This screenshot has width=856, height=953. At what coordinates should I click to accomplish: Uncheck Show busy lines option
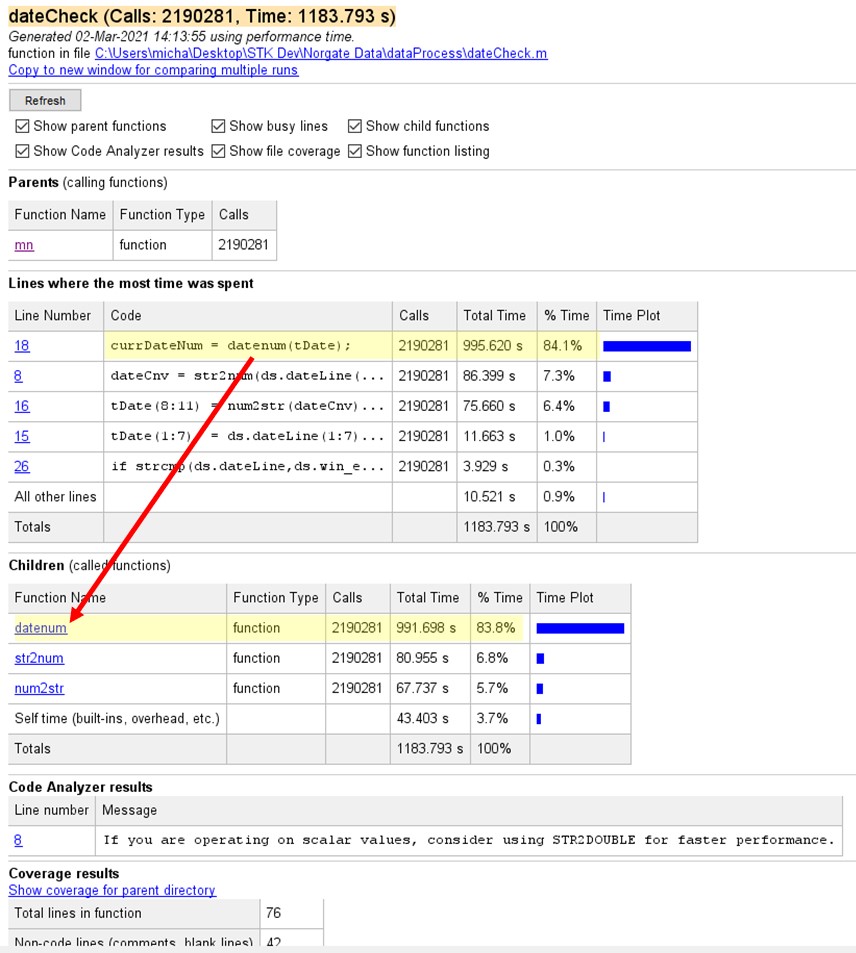click(219, 127)
